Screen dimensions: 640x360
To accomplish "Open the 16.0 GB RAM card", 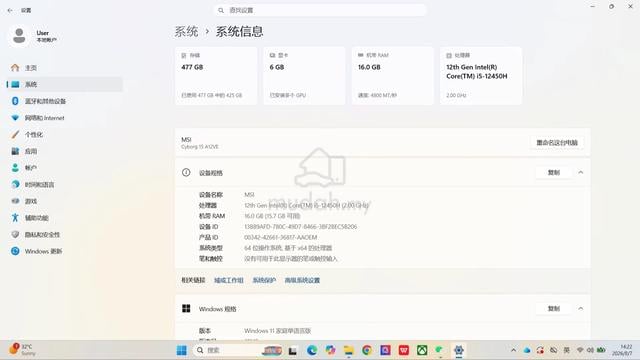I will tap(393, 76).
